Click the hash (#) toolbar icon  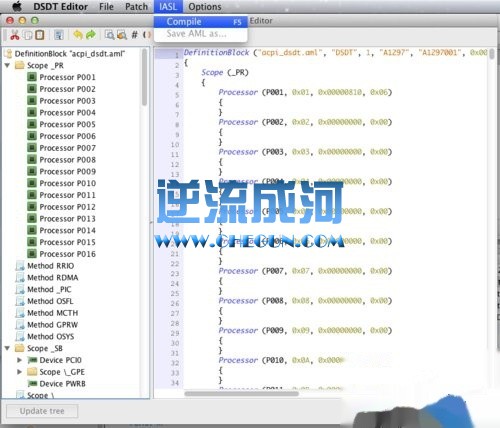tap(134, 35)
